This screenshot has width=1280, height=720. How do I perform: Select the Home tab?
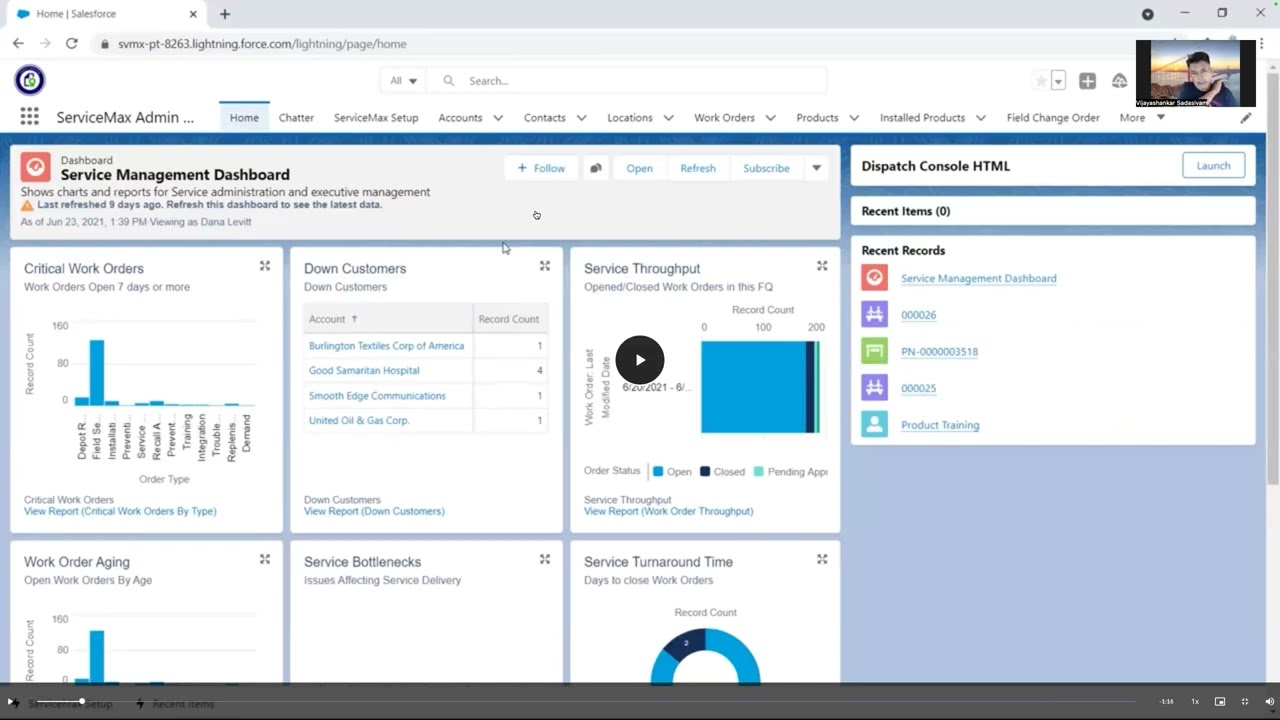tap(244, 118)
